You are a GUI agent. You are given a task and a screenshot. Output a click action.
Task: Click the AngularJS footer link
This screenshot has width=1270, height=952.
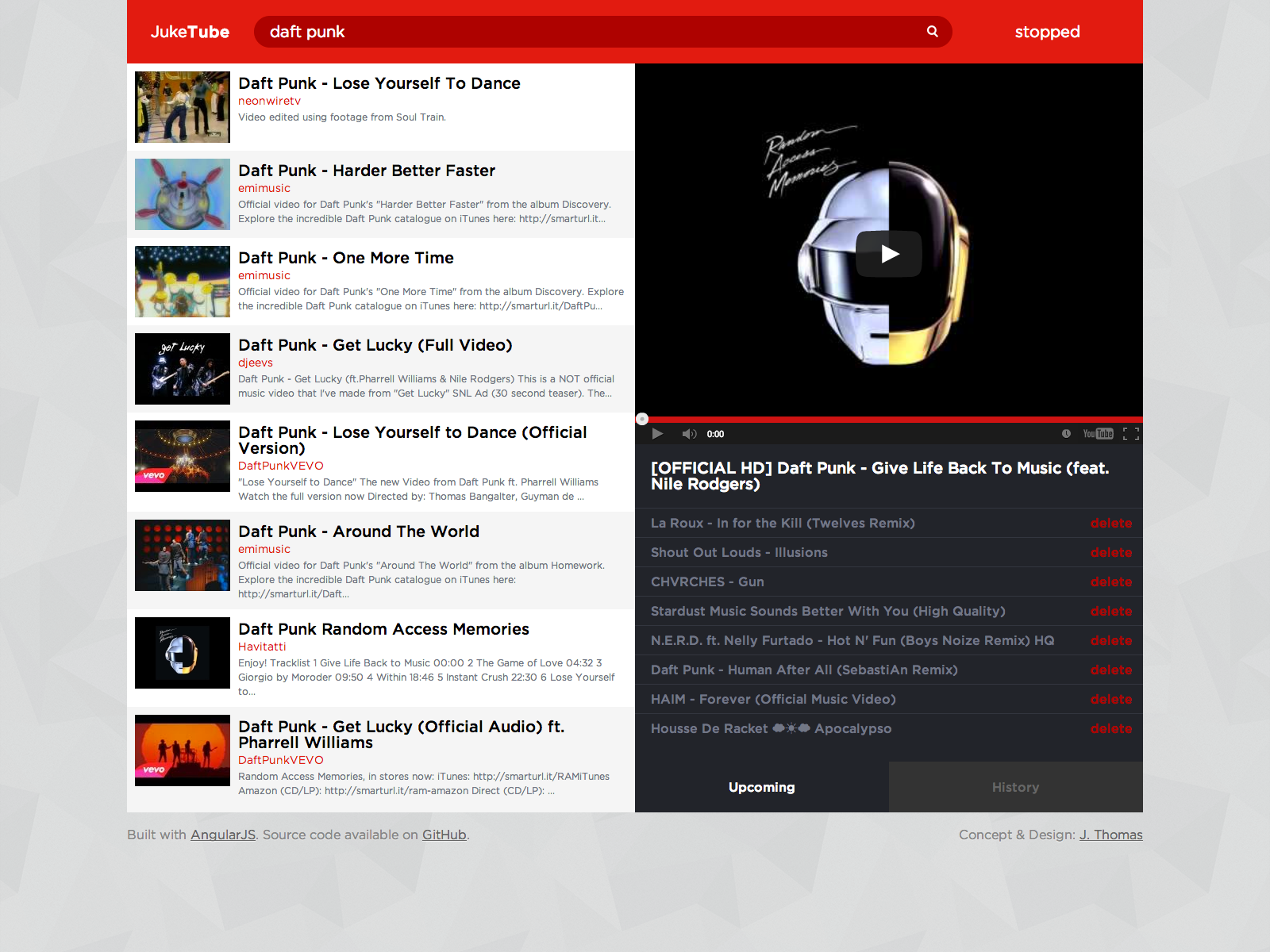(x=222, y=835)
